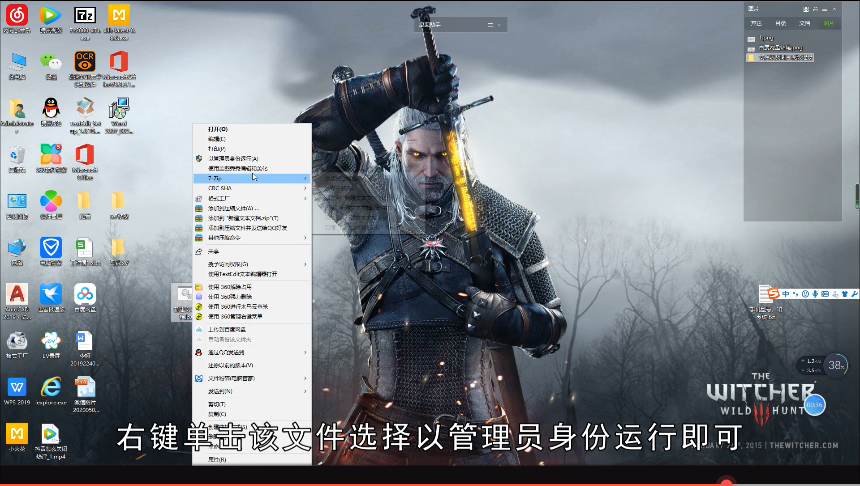Choose 360 force delete entry
This screenshot has width=860, height=486.
[252, 297]
